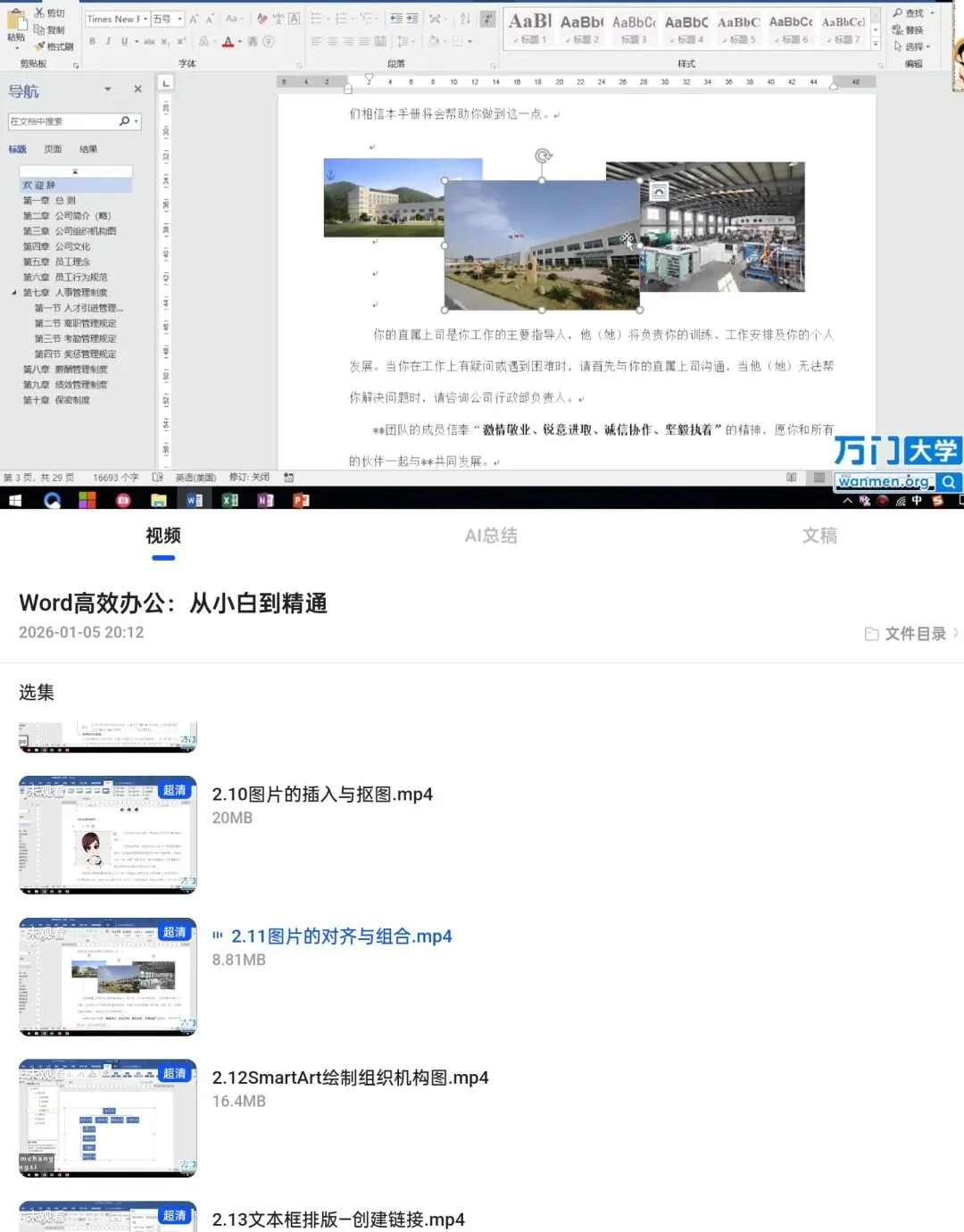Click the increase indent icon

click(411, 19)
